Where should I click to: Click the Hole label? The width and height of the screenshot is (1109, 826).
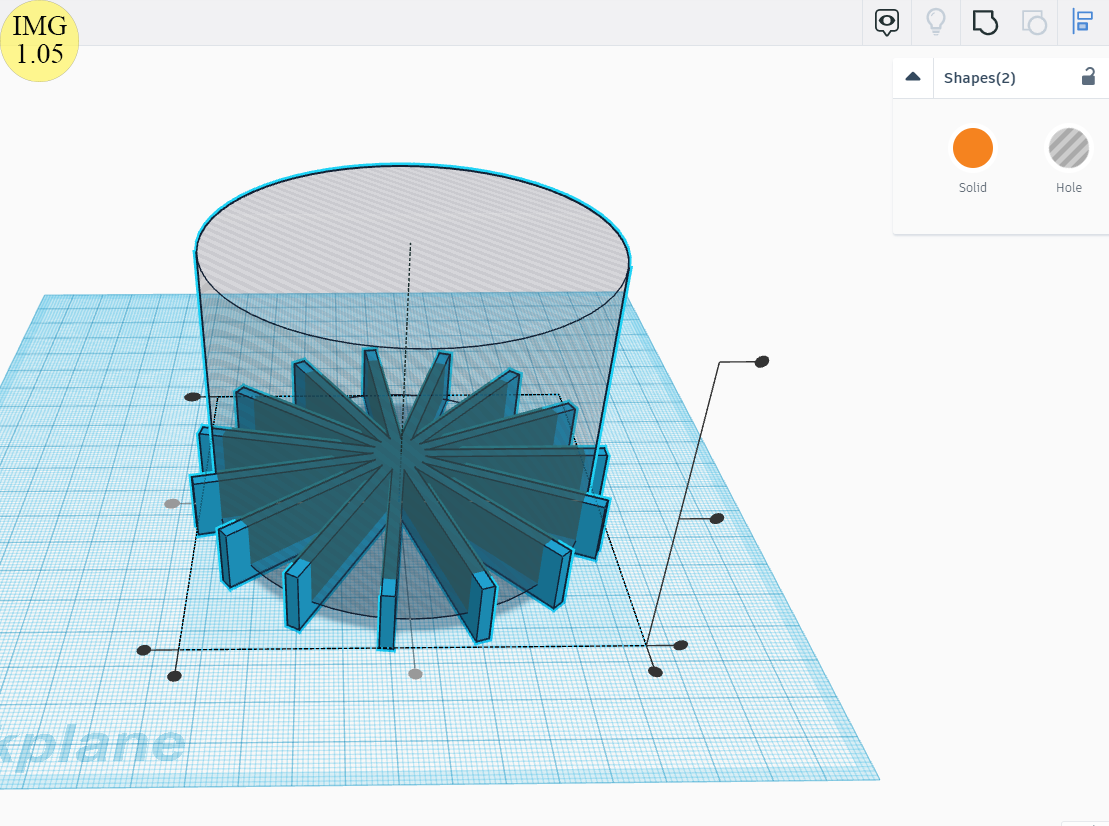coord(1069,187)
